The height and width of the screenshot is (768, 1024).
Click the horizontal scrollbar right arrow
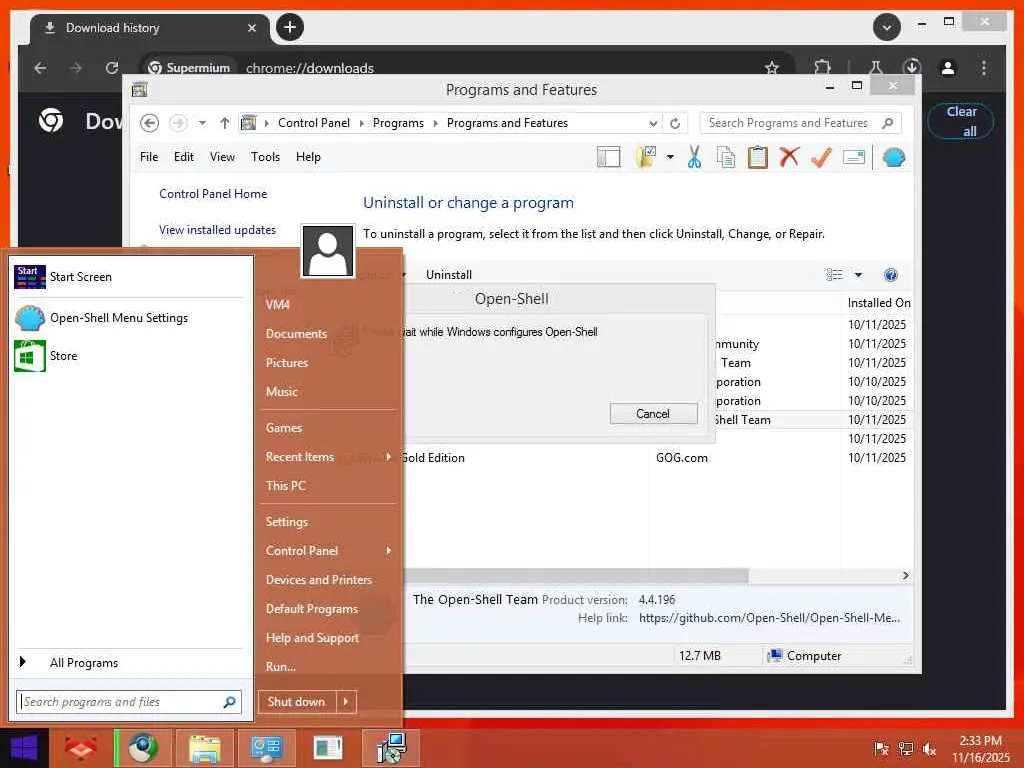click(x=905, y=575)
